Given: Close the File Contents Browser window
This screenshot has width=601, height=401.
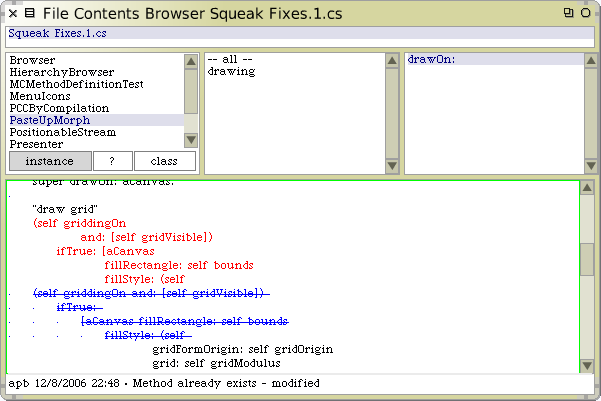Looking at the screenshot, I should (x=12, y=12).
